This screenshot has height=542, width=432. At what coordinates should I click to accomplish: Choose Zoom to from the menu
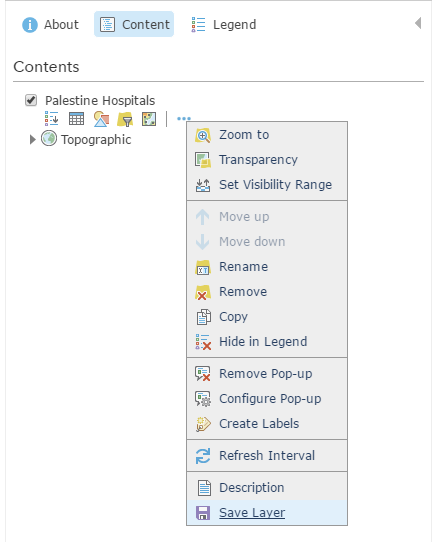pos(267,135)
